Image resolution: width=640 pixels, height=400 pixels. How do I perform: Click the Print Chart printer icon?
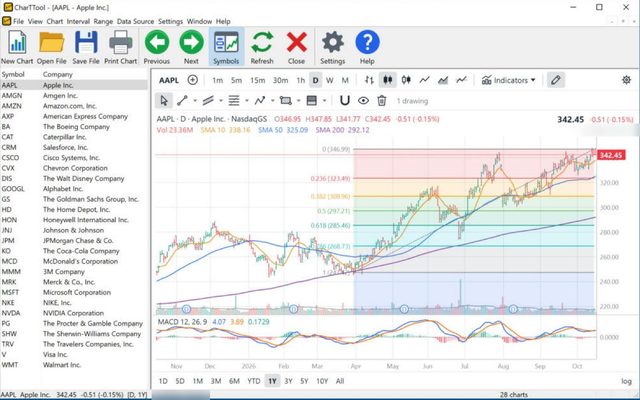(120, 42)
